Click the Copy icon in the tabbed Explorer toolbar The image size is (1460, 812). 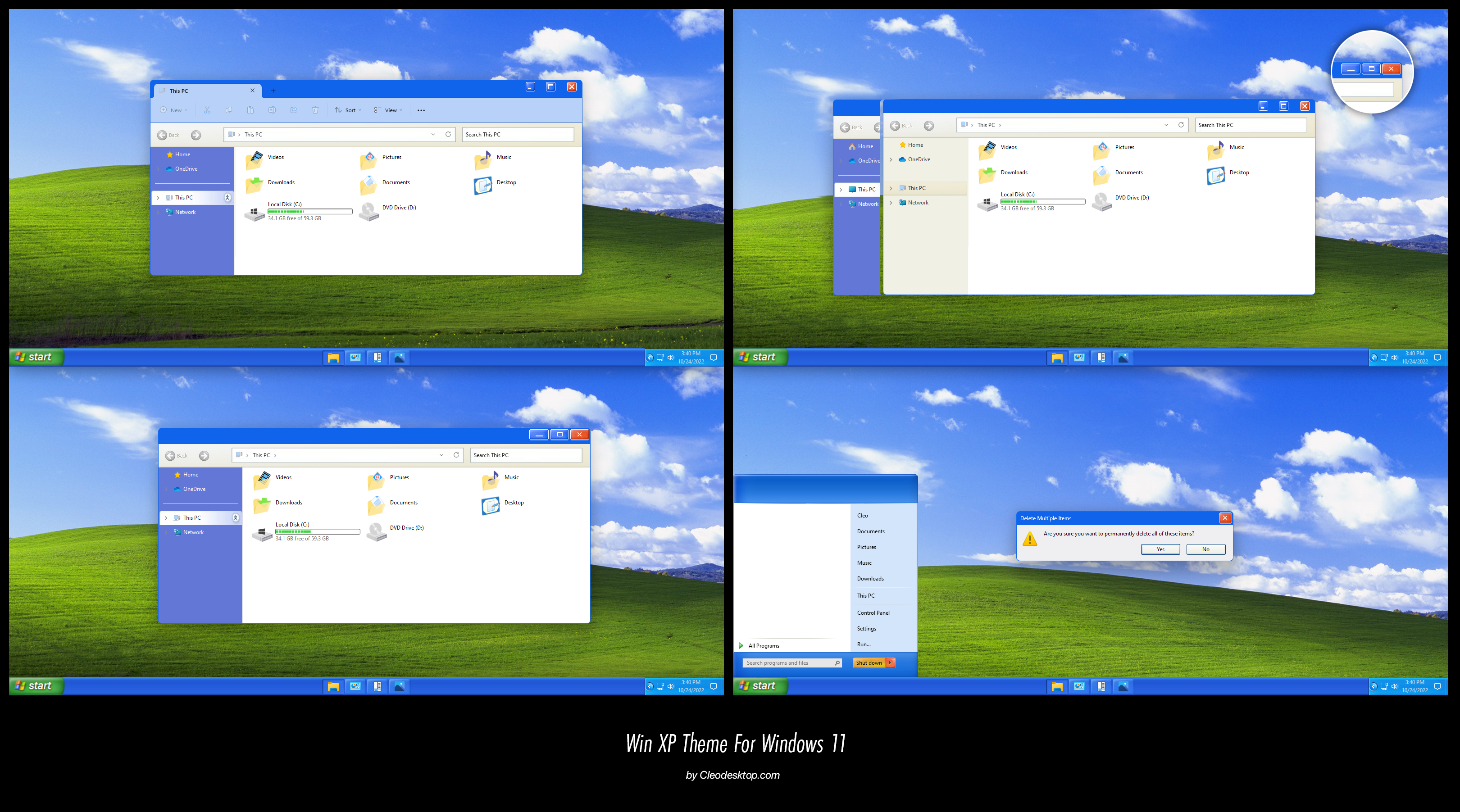coord(228,110)
